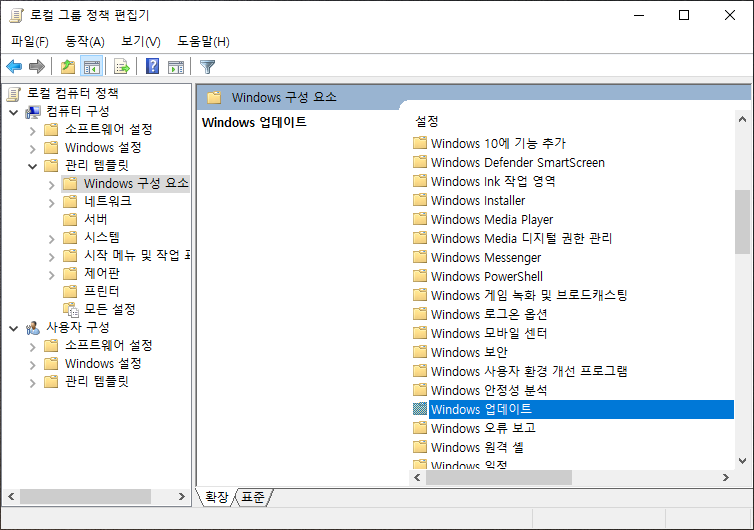The height and width of the screenshot is (530, 754).
Task: Select Windows 안정성 분석 entry
Action: (x=489, y=390)
